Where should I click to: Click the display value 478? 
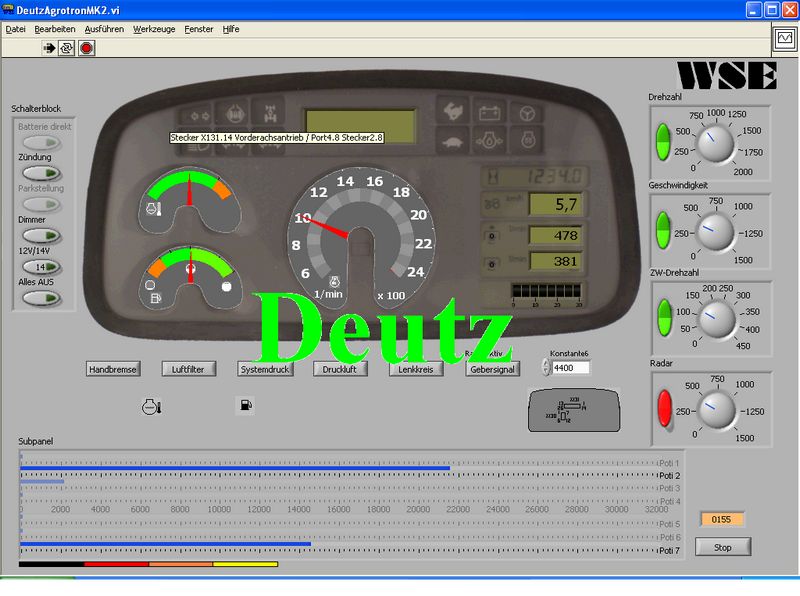click(x=556, y=235)
